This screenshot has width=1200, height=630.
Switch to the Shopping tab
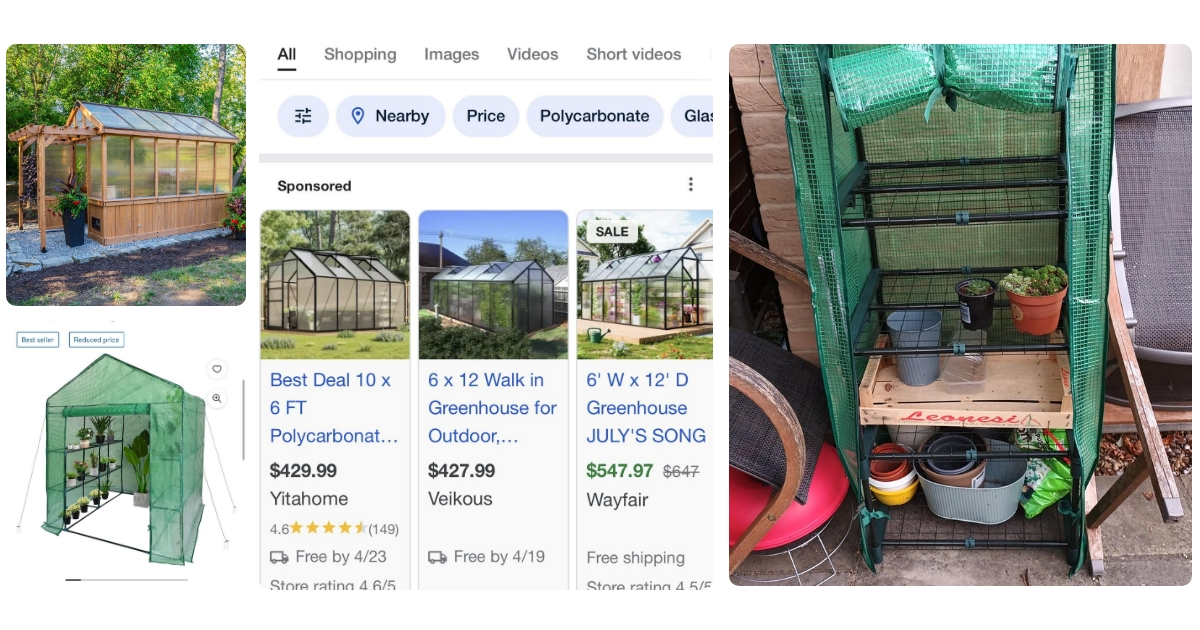pyautogui.click(x=360, y=55)
